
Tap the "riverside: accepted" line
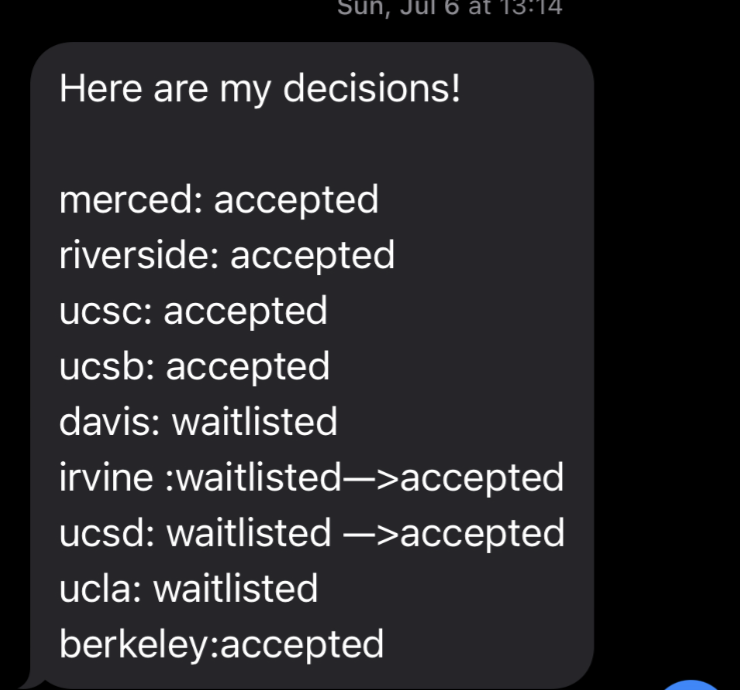(227, 255)
